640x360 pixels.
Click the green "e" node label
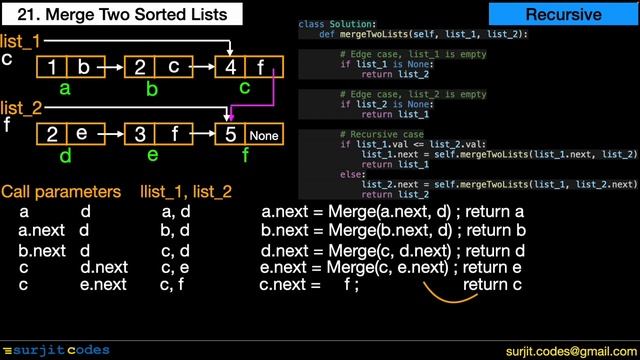coord(152,155)
